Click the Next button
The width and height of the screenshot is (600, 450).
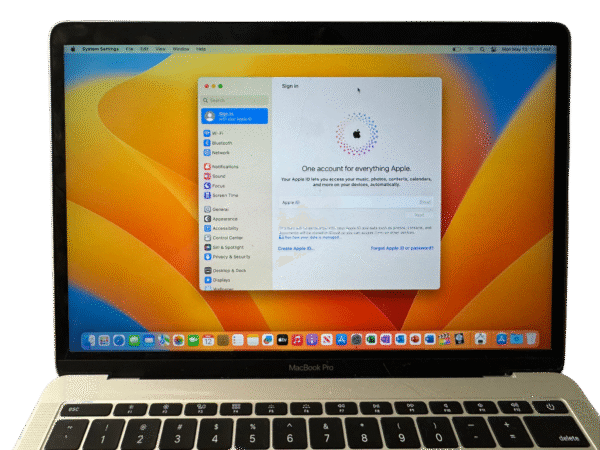pos(419,215)
